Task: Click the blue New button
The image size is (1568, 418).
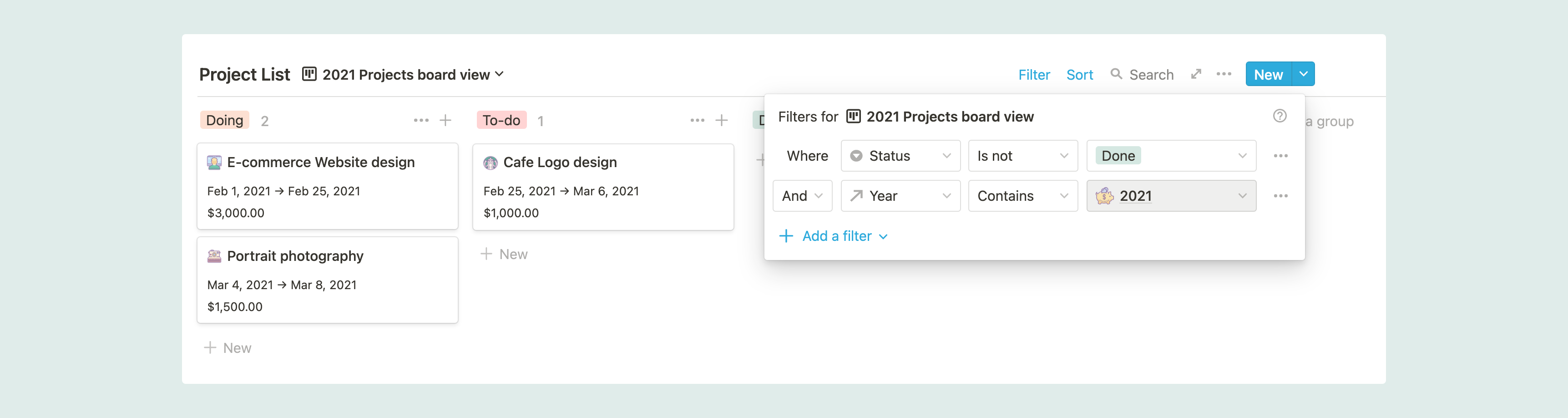Action: click(1268, 74)
